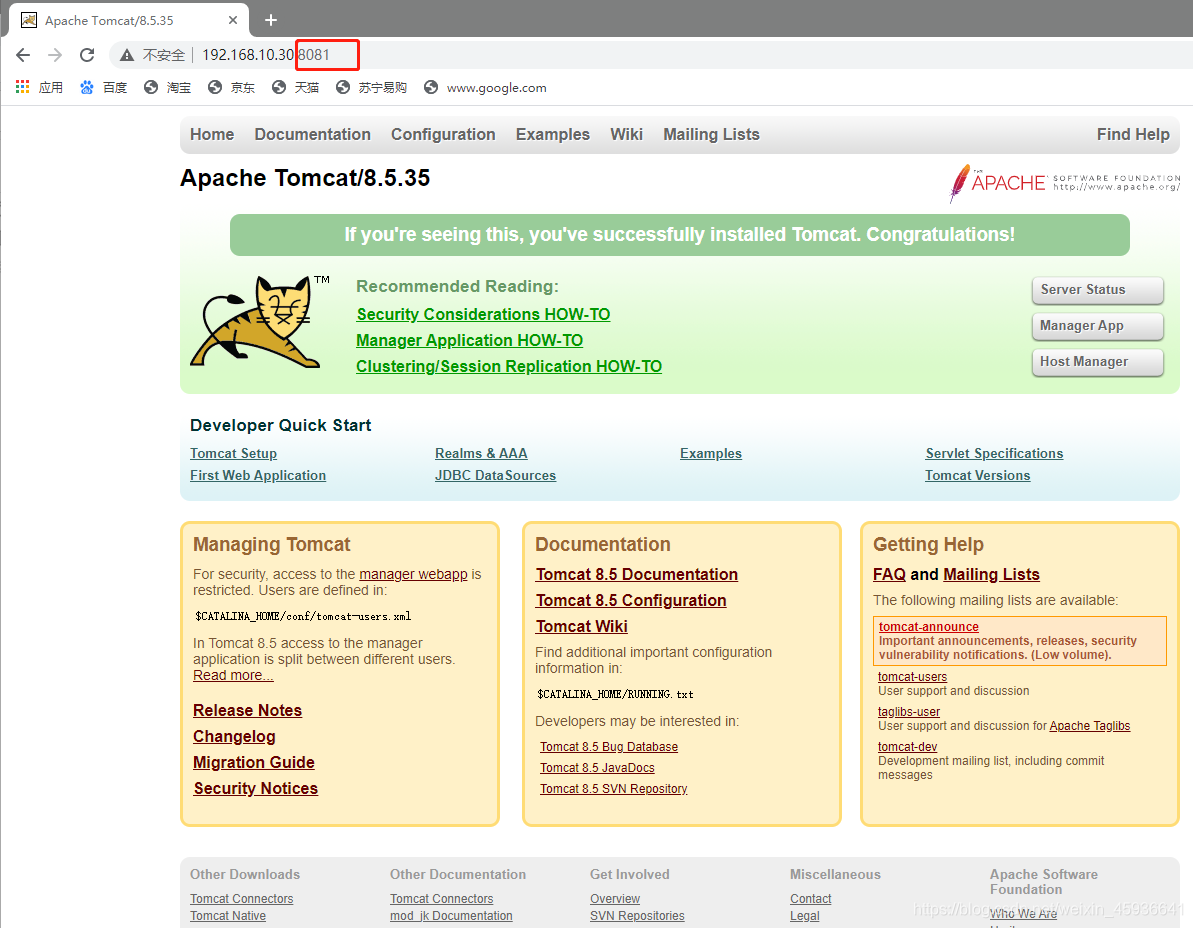1193x928 pixels.
Task: Open the tomcat-dev mailing list link
Action: click(907, 747)
